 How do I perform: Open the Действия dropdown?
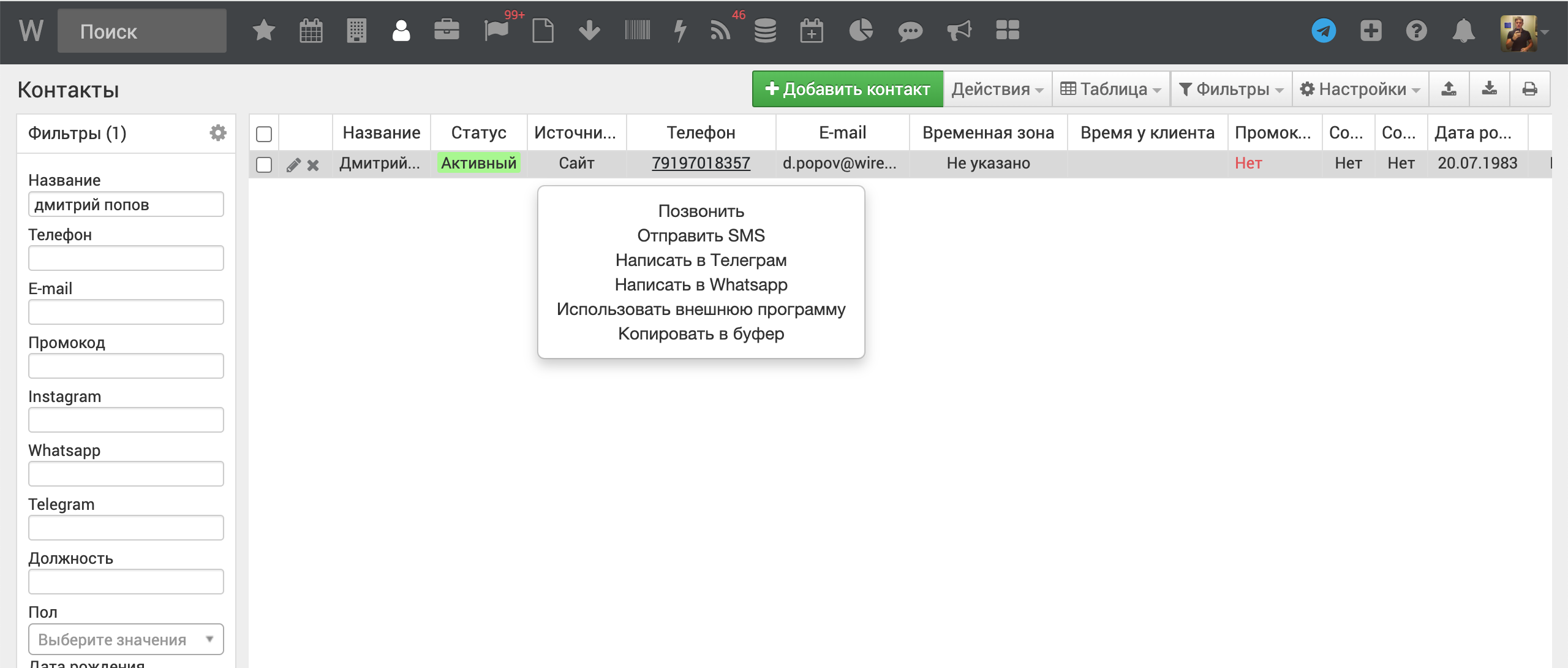(997, 89)
